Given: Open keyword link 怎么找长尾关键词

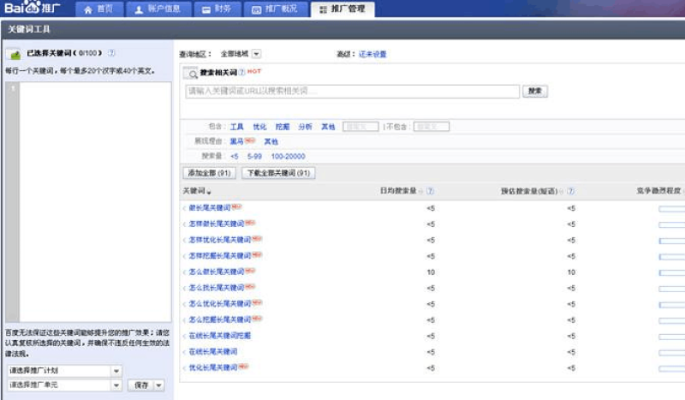Looking at the screenshot, I should (x=216, y=288).
